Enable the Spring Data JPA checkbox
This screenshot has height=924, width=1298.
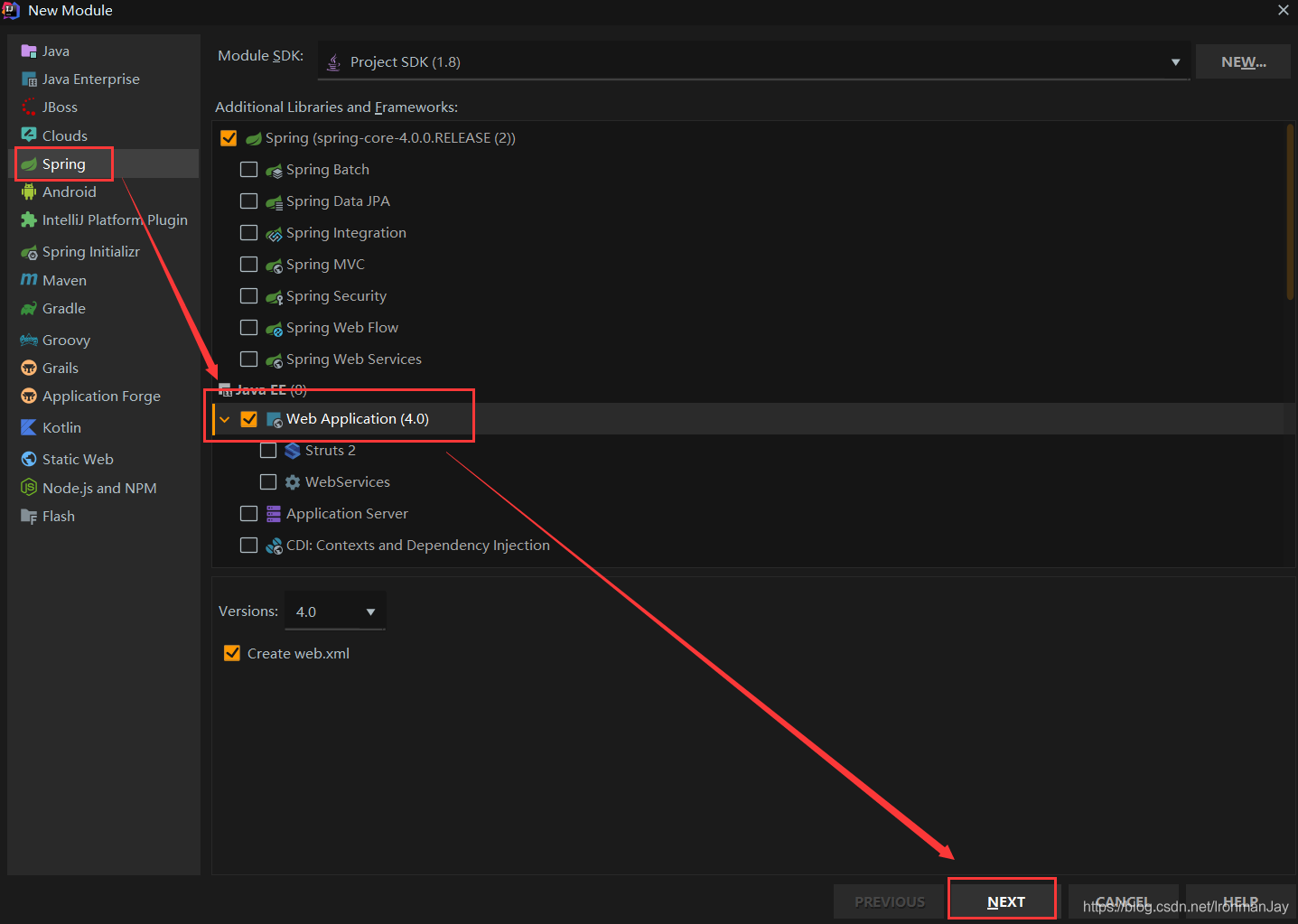[x=249, y=201]
